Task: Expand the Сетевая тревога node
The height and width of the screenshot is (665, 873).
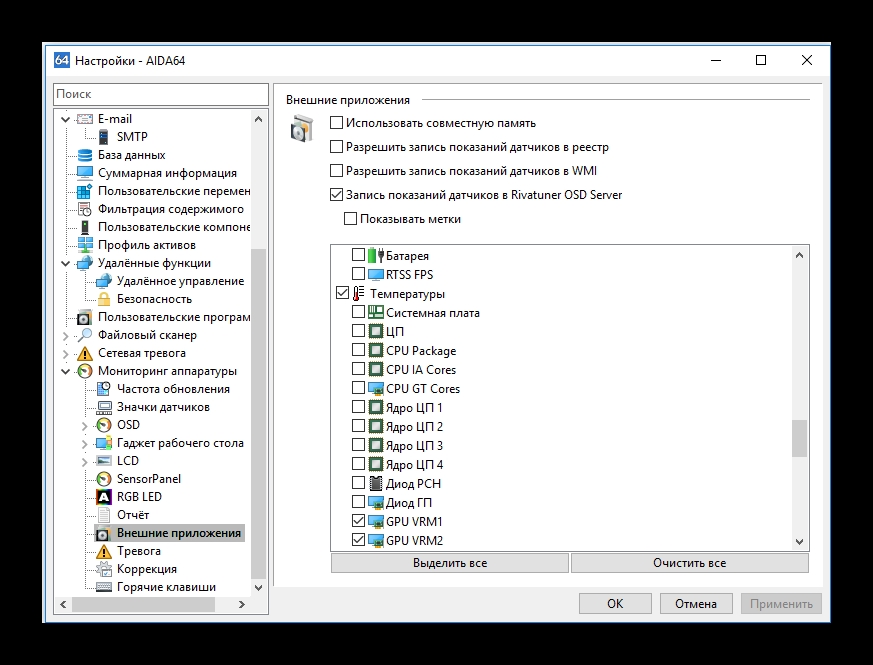Action: click(x=66, y=353)
